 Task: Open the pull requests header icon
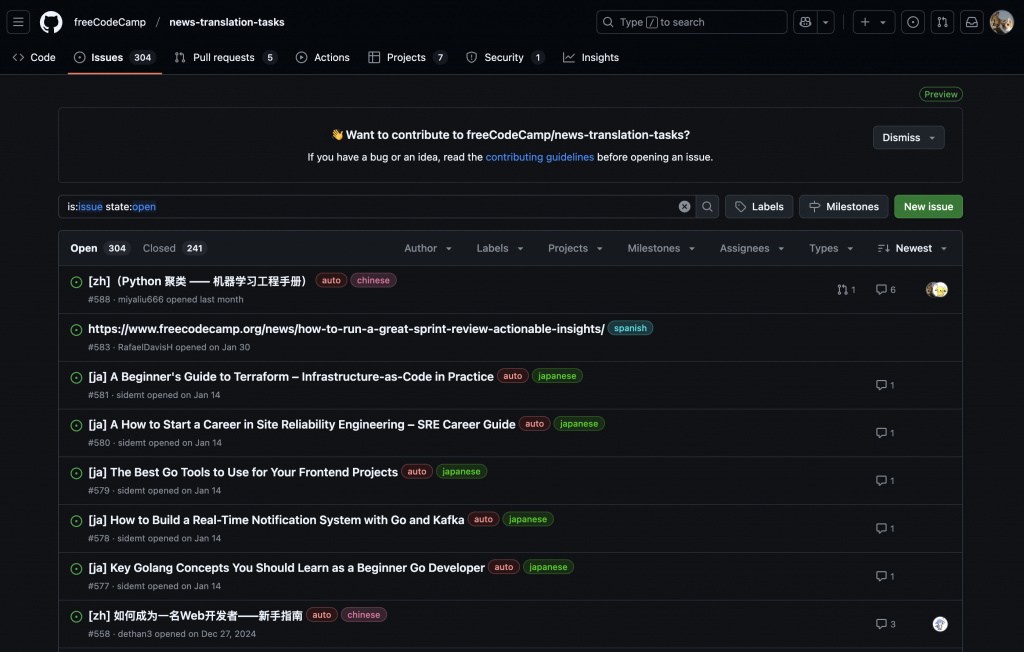click(942, 22)
